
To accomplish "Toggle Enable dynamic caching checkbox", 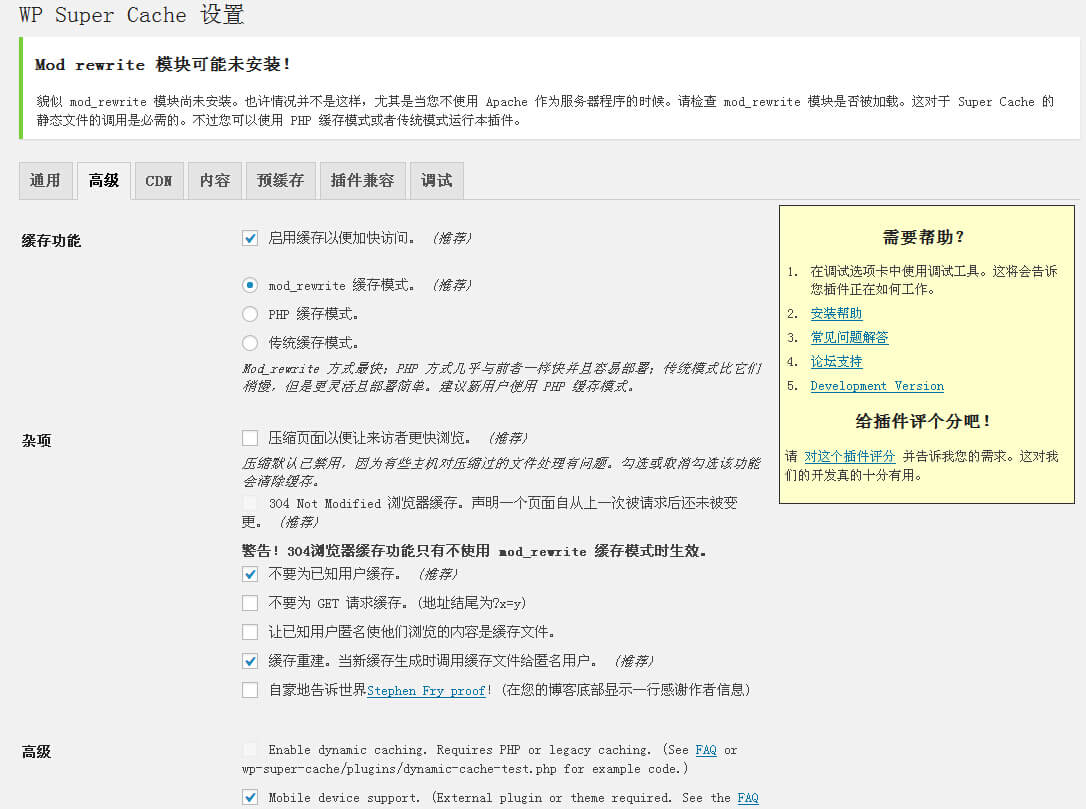I will [x=250, y=749].
